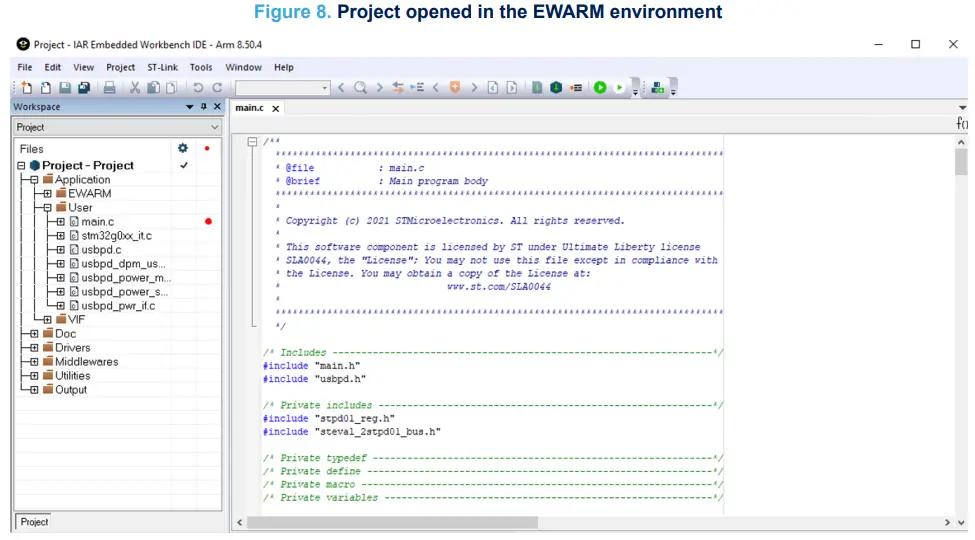Select the Project tab below the workspace tree

(x=34, y=522)
